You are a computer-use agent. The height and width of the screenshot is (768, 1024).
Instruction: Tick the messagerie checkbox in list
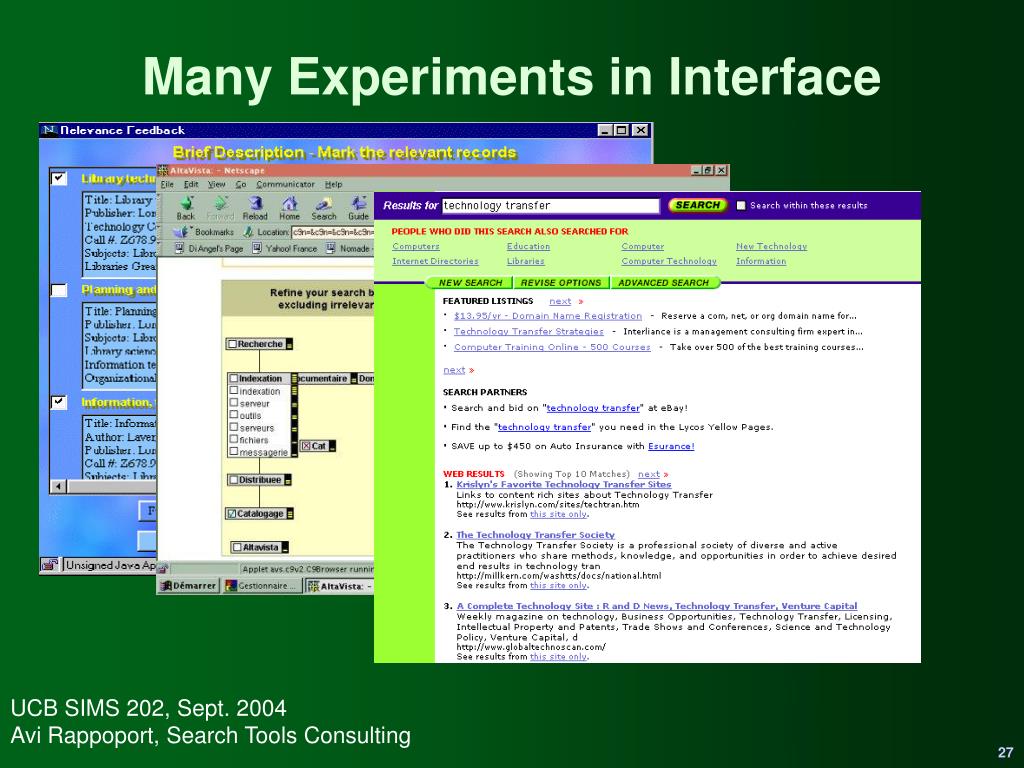pyautogui.click(x=234, y=452)
